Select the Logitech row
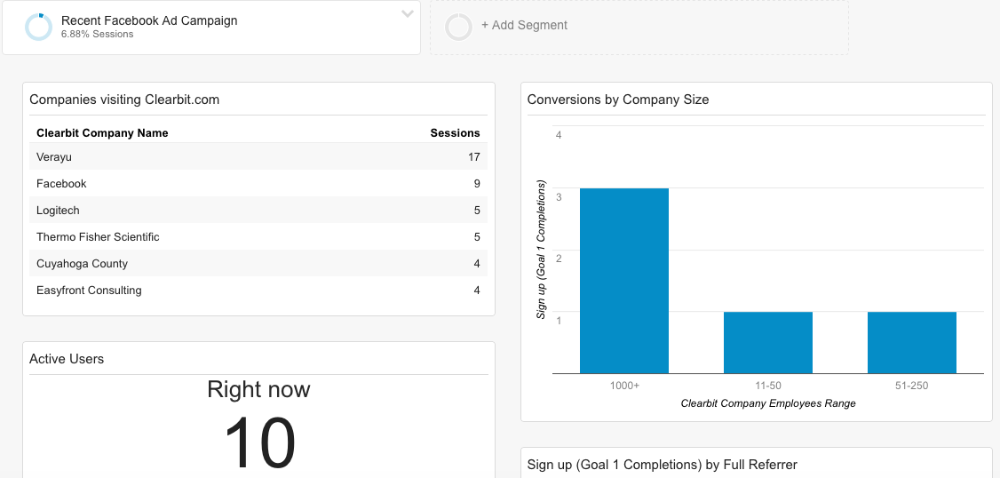This screenshot has height=478, width=1000. point(258,210)
